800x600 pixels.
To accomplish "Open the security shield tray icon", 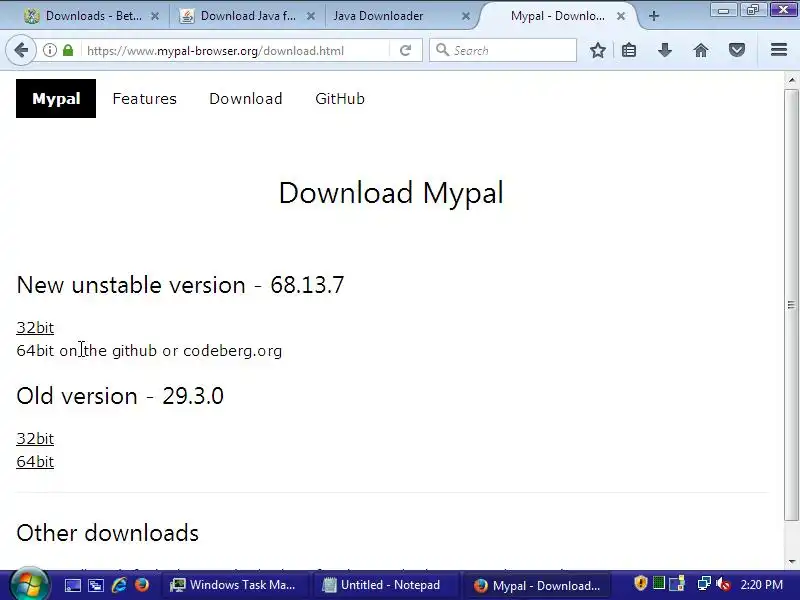I will (640, 584).
